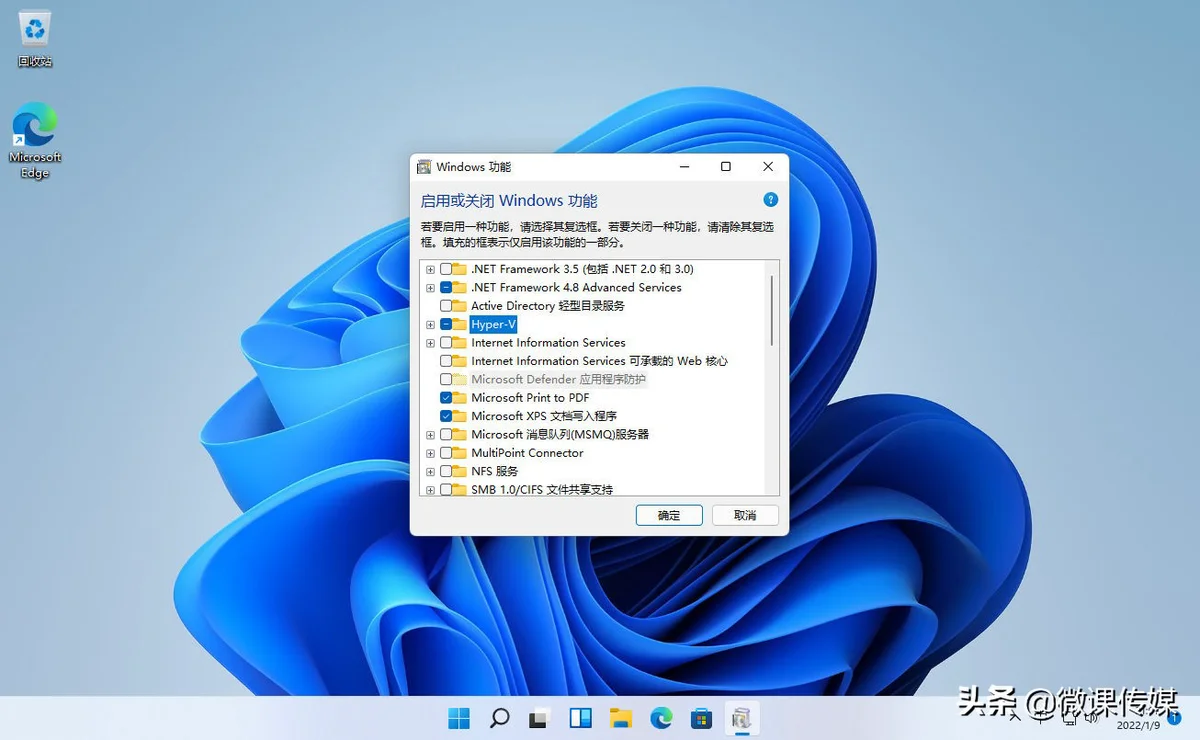The height and width of the screenshot is (740, 1200).
Task: Click the features list vertical scrollbar thumb
Action: pos(772,310)
